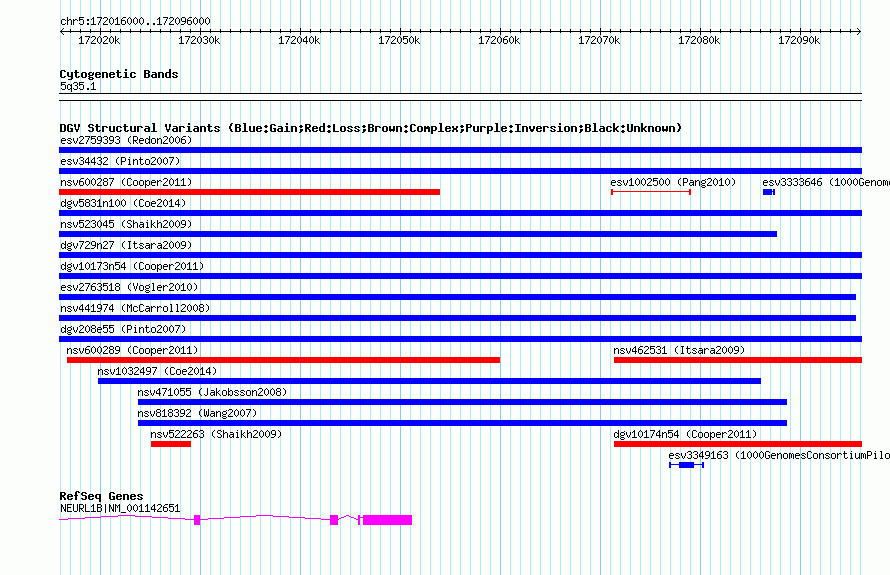
Task: Click the nsv1032497 (Coe2014) label
Action: [157, 371]
